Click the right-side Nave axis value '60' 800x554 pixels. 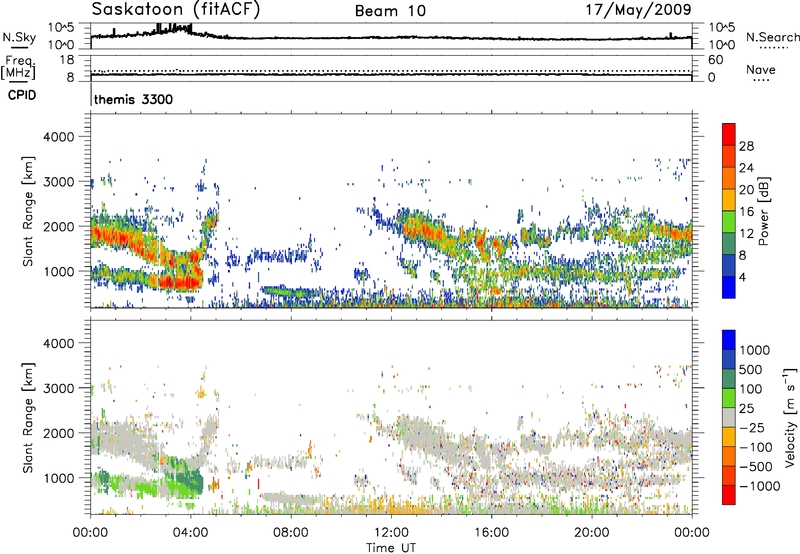click(x=716, y=60)
